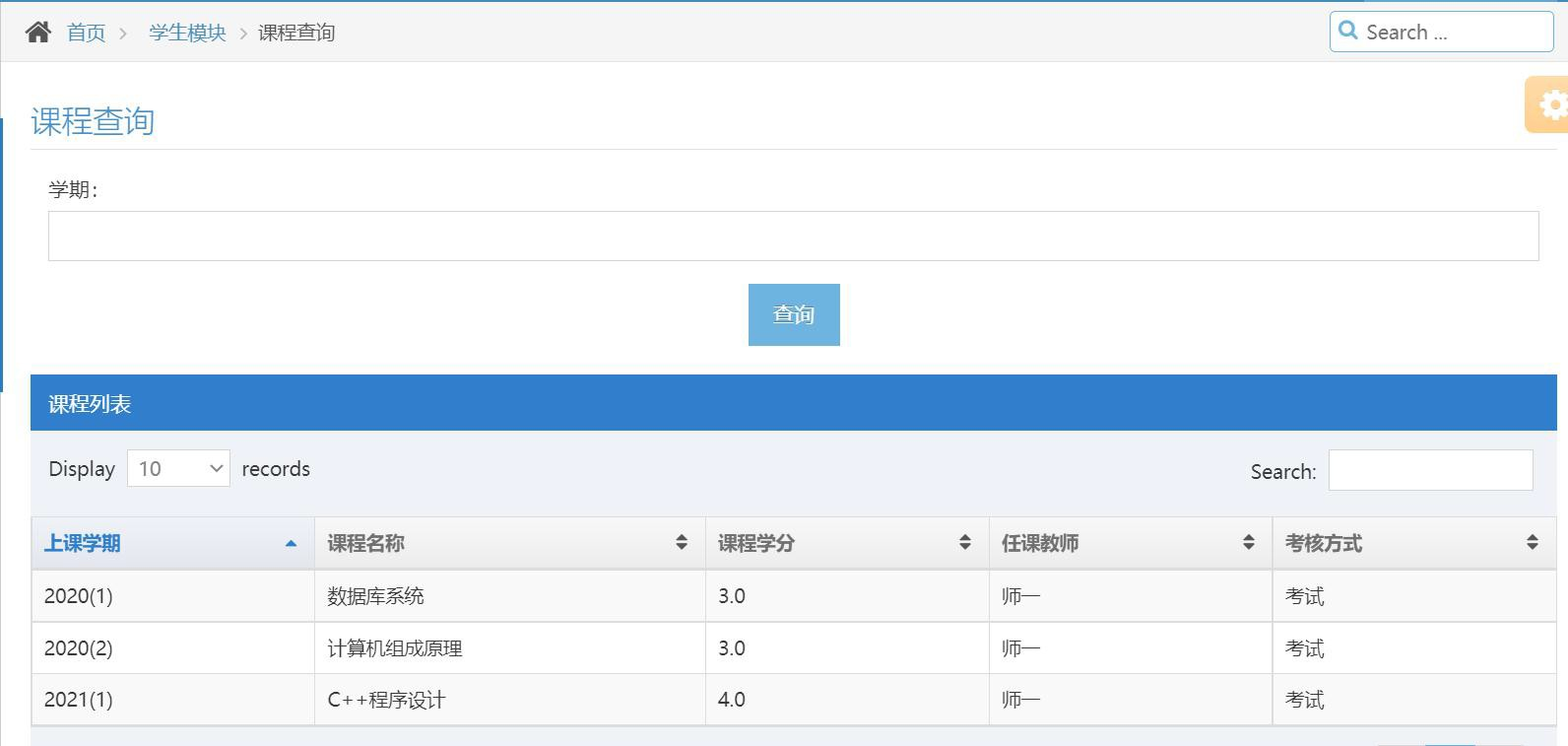The width and height of the screenshot is (1568, 746).
Task: Click the 计算机组成原理 course name
Action: 395,648
